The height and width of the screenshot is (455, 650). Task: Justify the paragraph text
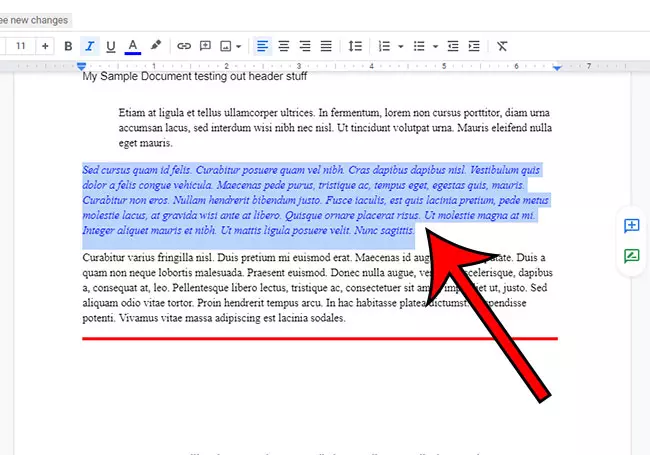point(327,46)
